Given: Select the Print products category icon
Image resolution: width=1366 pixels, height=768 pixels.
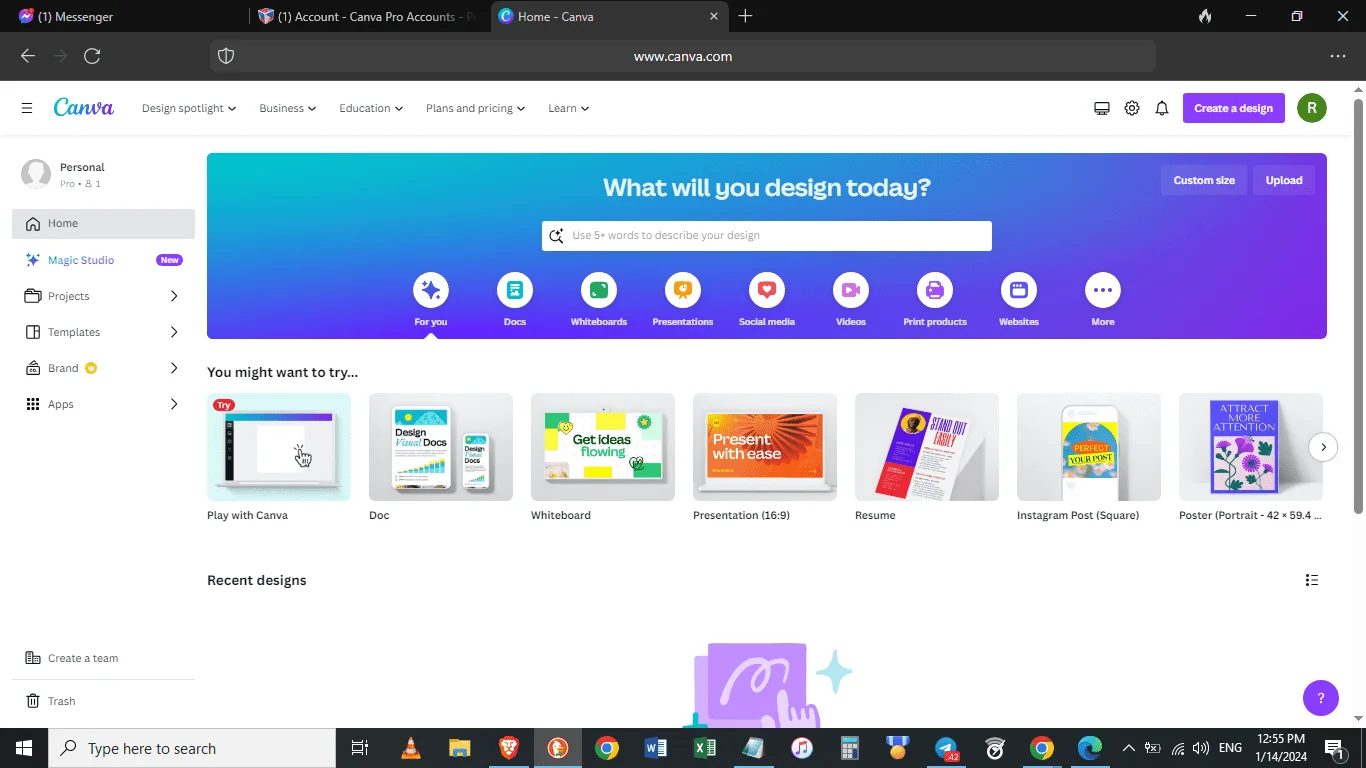Looking at the screenshot, I should (x=935, y=290).
